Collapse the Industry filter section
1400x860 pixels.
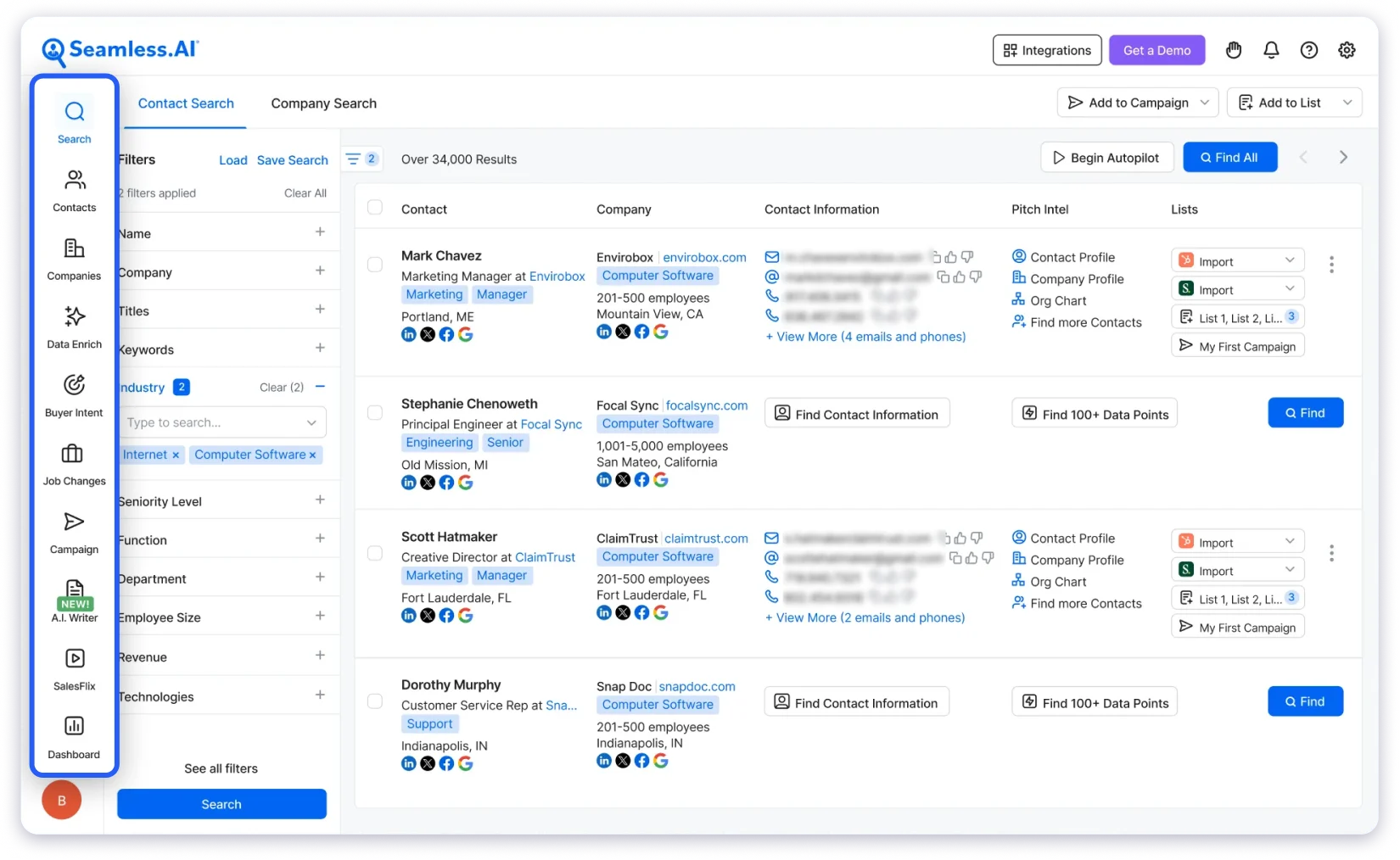(x=320, y=386)
